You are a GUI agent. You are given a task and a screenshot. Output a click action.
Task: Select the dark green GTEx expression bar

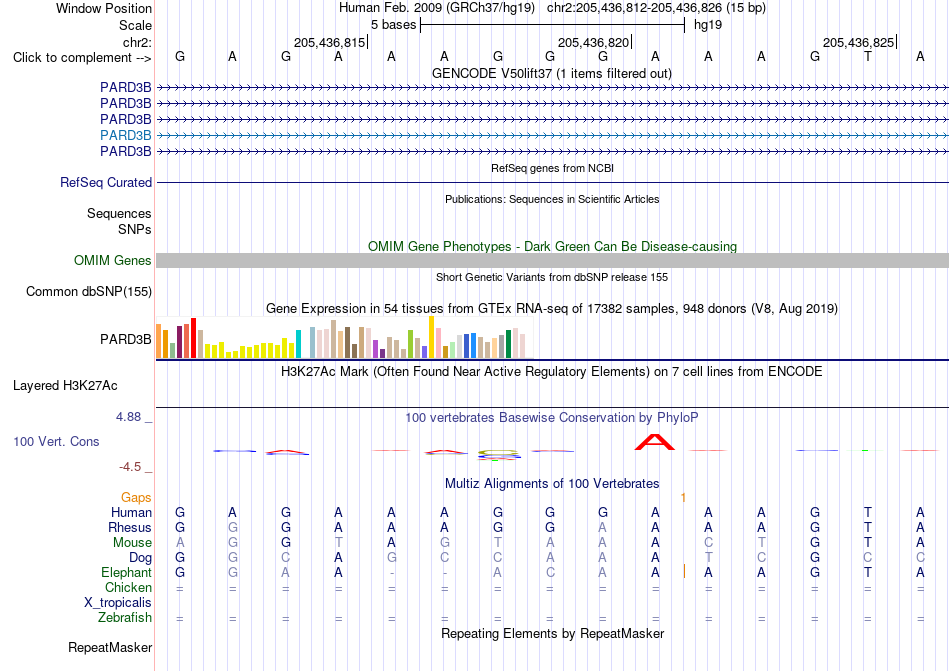point(508,344)
